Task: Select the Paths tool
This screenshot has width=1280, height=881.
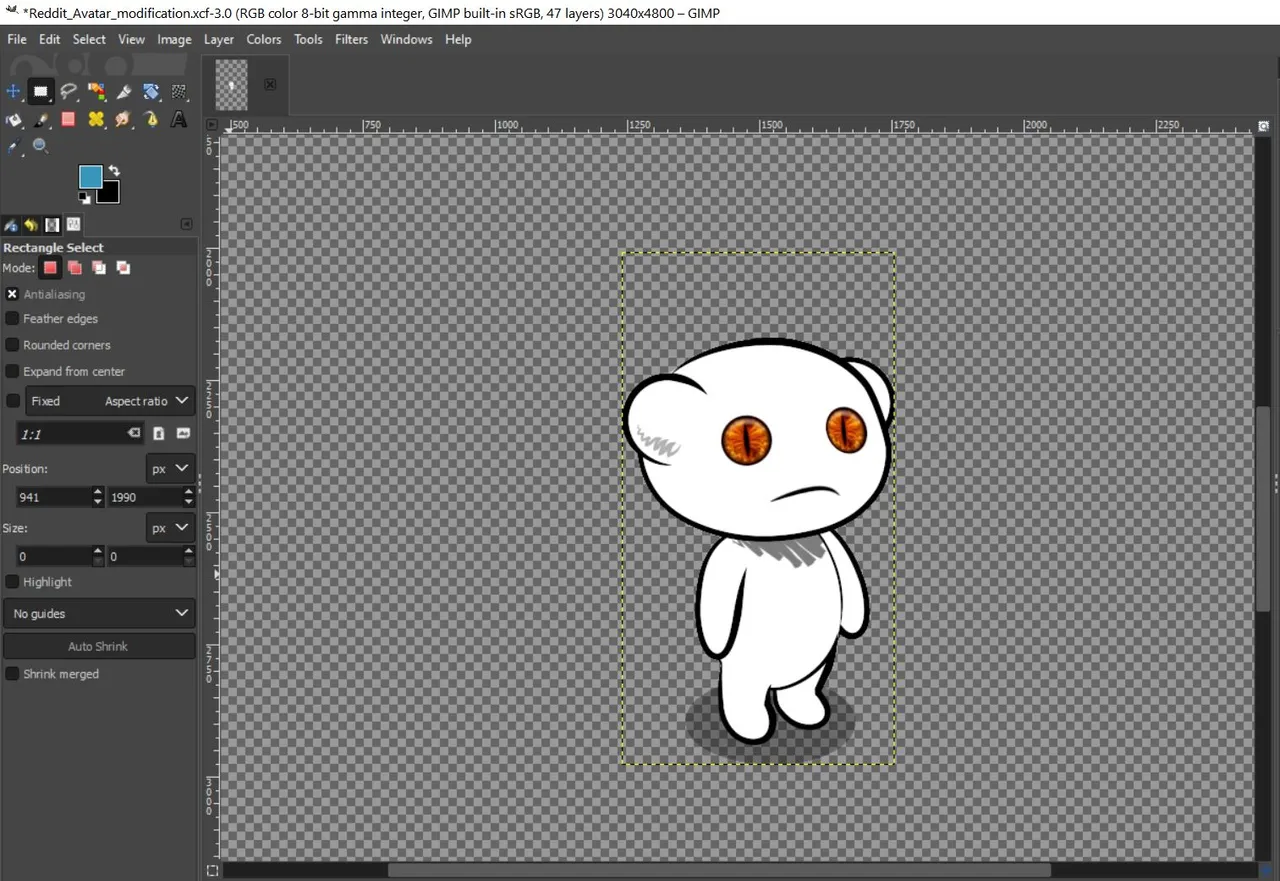Action: [x=151, y=120]
